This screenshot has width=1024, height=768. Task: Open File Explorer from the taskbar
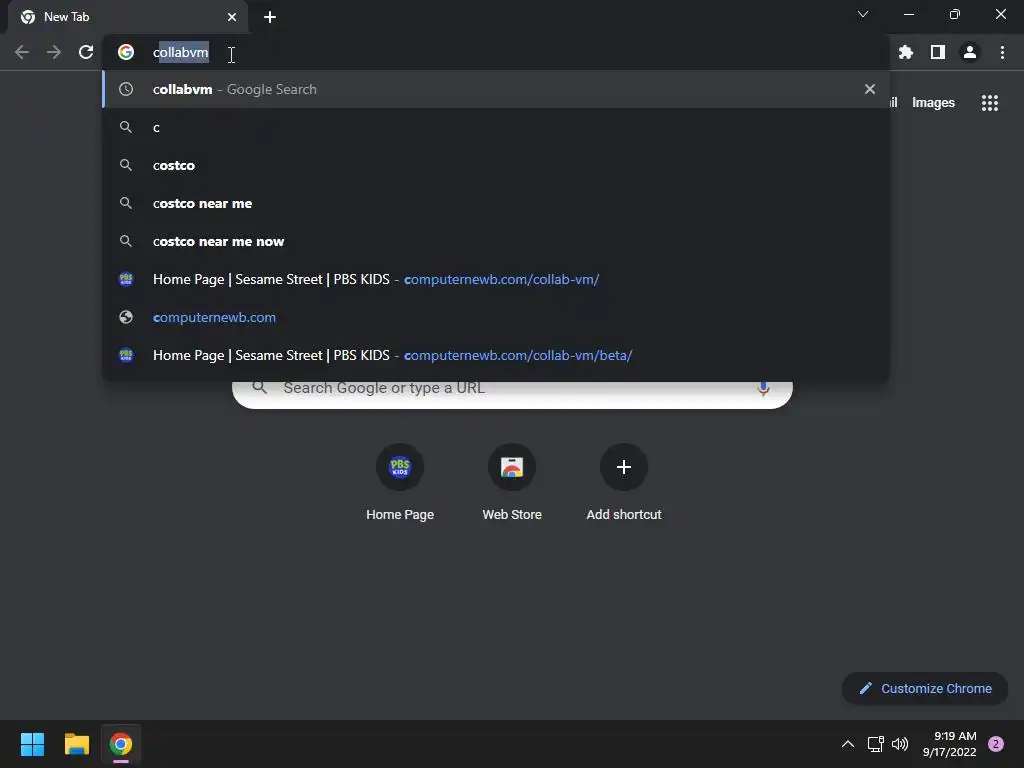76,744
